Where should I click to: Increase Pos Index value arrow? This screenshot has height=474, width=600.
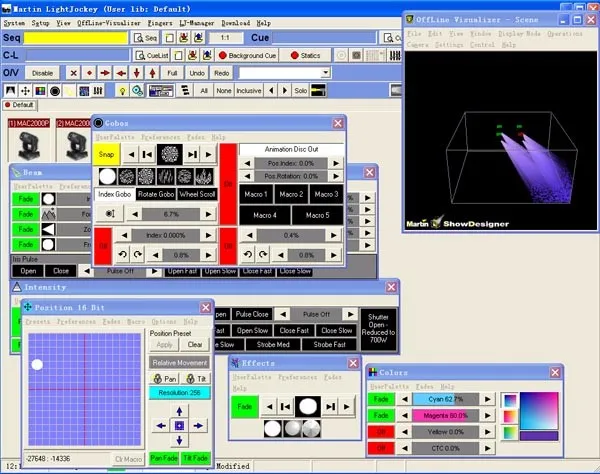point(336,163)
